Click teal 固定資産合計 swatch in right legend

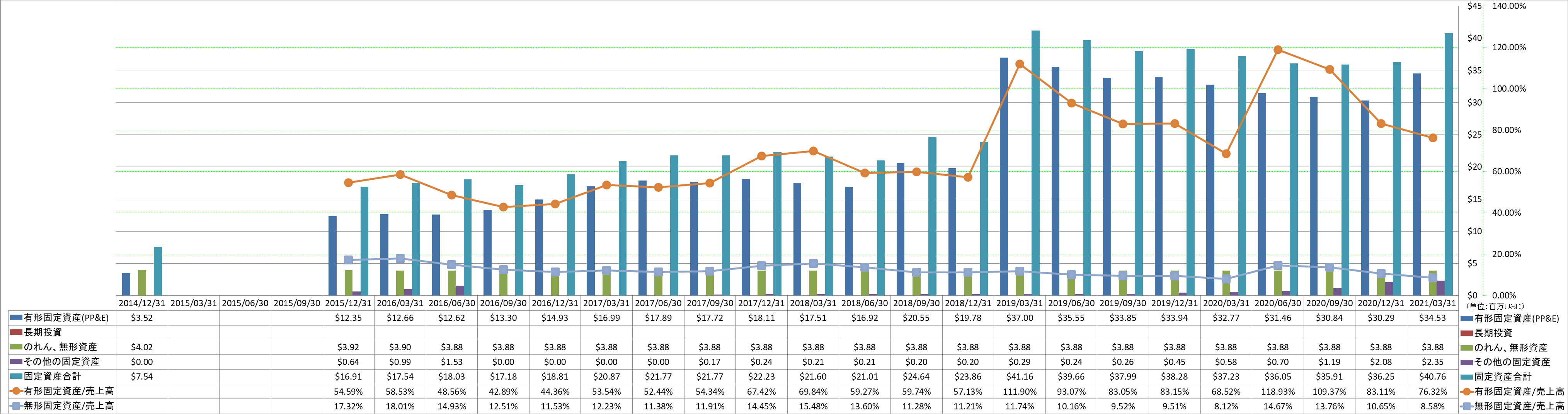tap(1467, 377)
